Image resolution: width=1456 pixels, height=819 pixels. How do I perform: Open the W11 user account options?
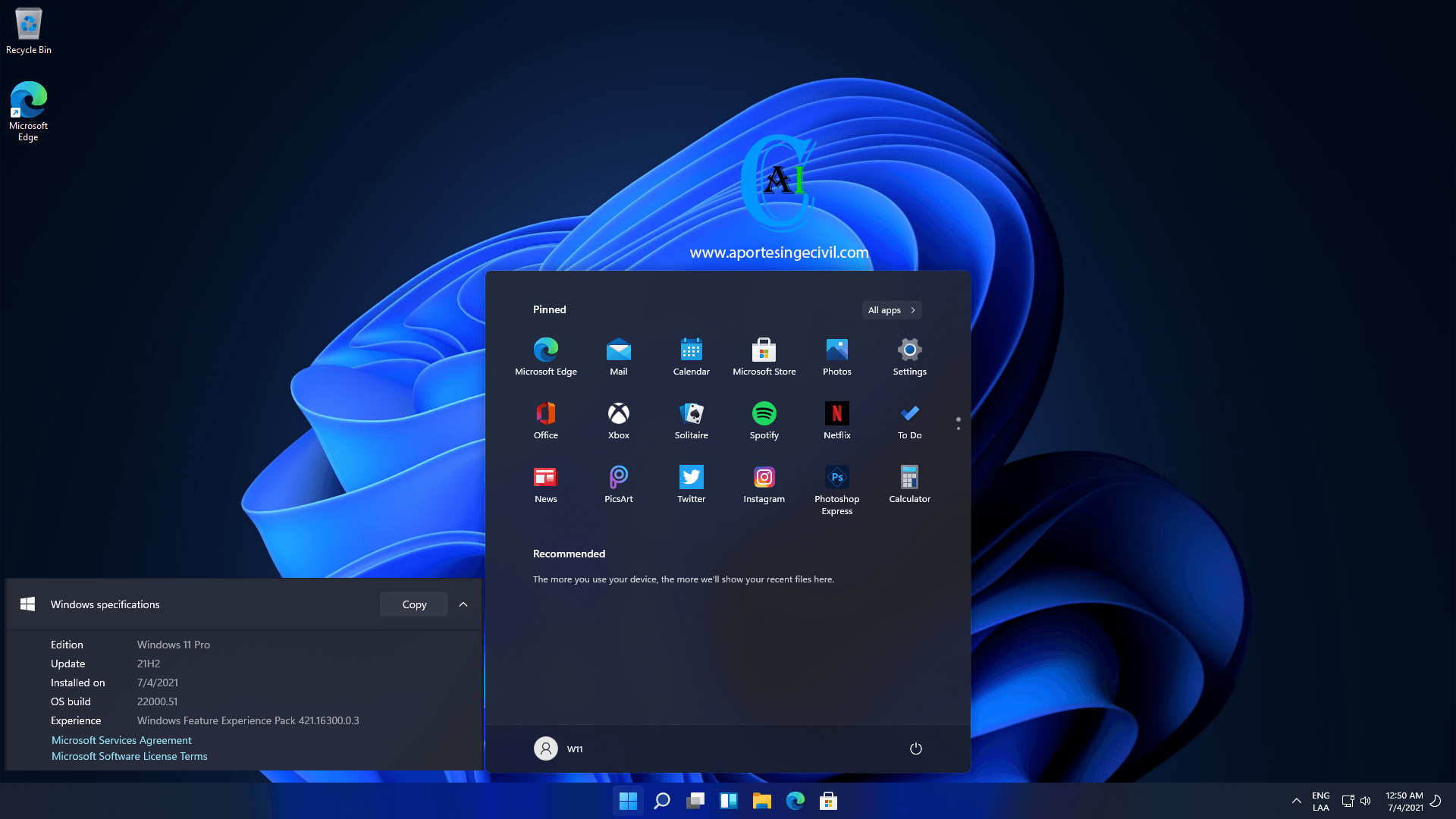click(559, 748)
